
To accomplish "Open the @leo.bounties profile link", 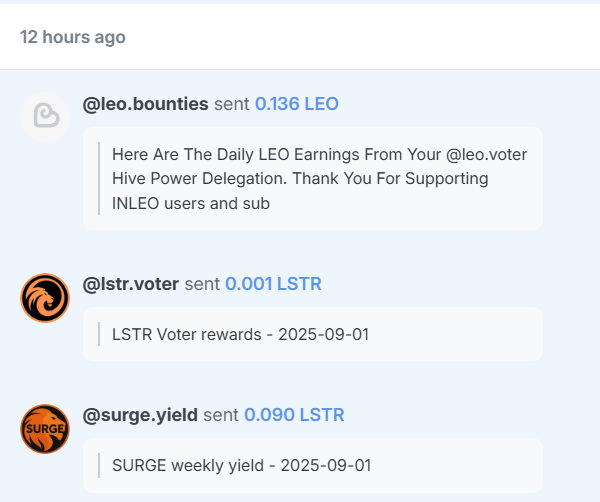I will 146,104.
